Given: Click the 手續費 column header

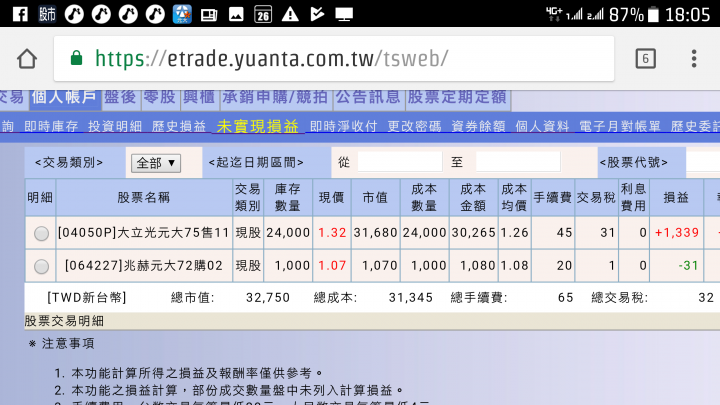Looking at the screenshot, I should pos(552,198).
